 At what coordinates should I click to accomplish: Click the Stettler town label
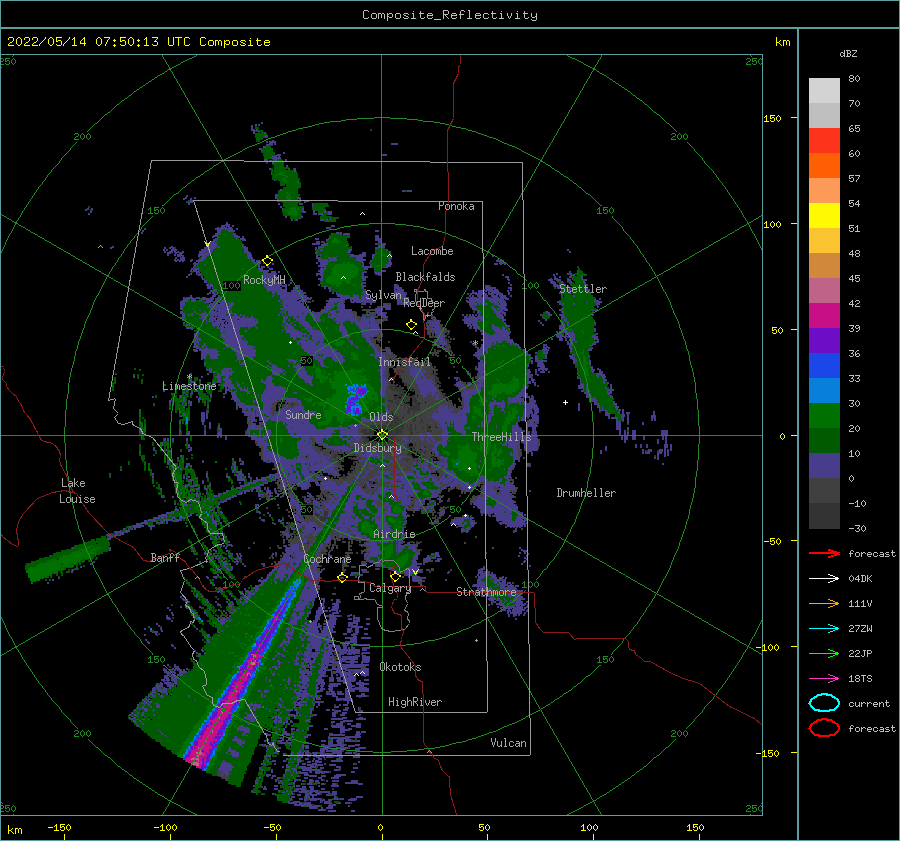click(x=583, y=289)
